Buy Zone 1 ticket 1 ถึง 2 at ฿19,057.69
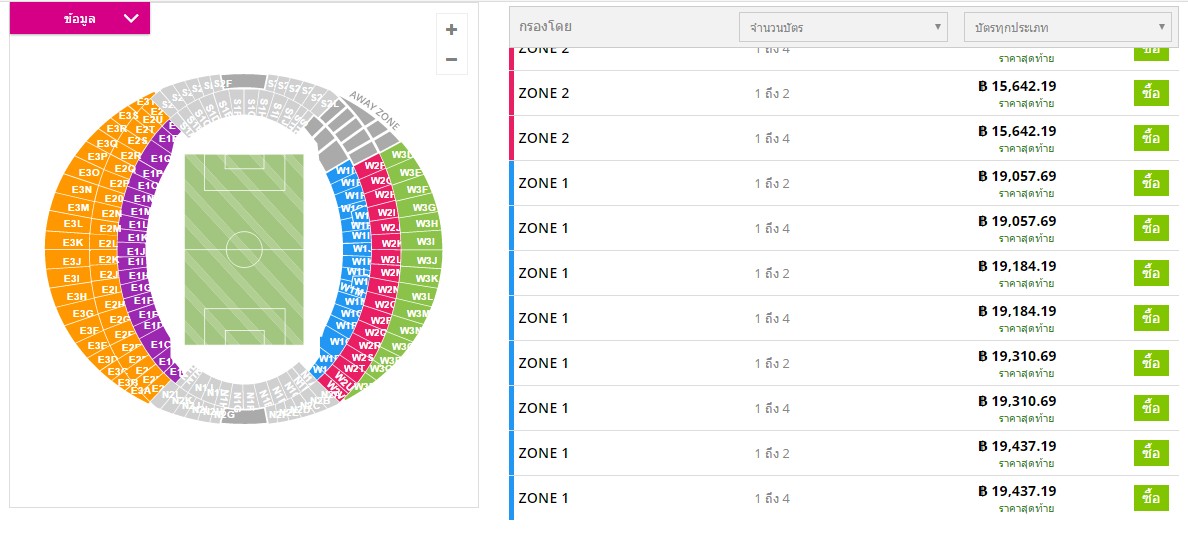 tap(1150, 183)
